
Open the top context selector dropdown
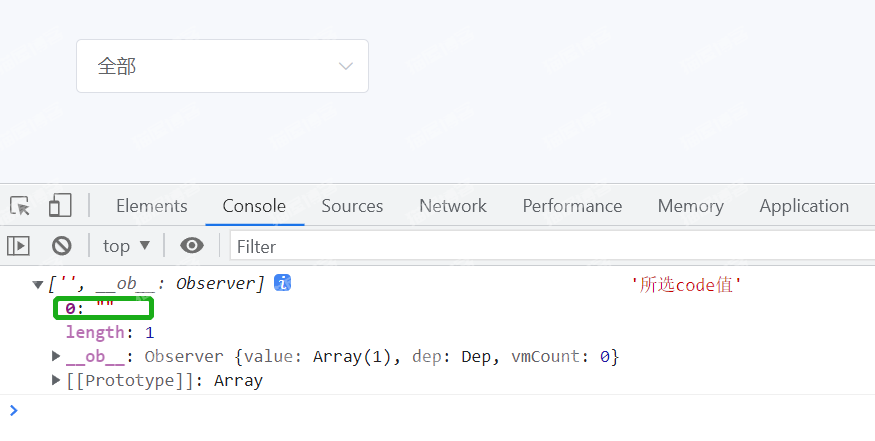click(126, 245)
